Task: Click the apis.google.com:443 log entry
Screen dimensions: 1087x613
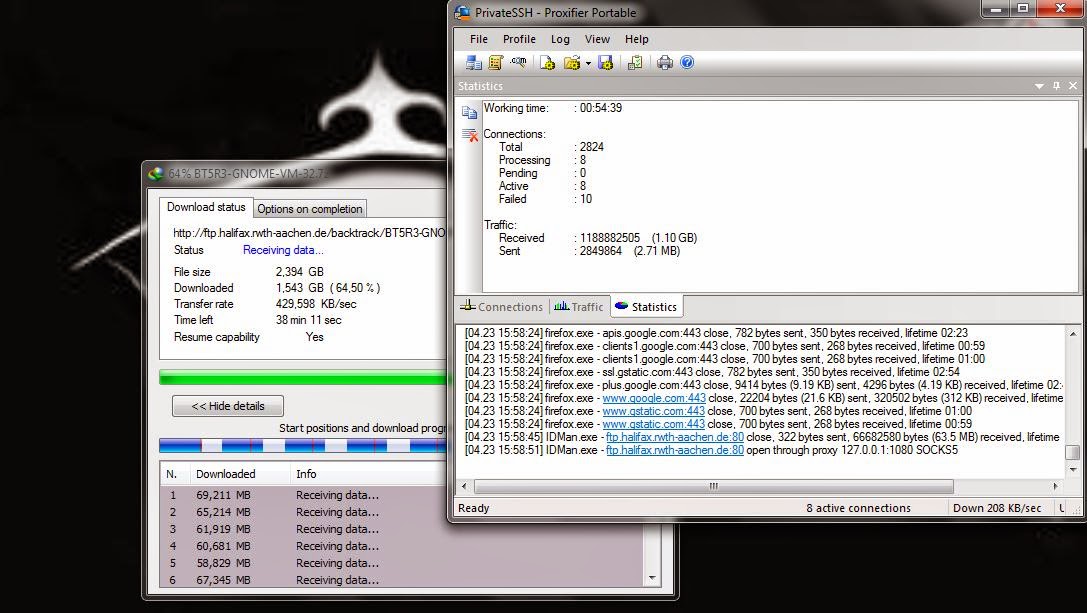Action: tap(716, 333)
